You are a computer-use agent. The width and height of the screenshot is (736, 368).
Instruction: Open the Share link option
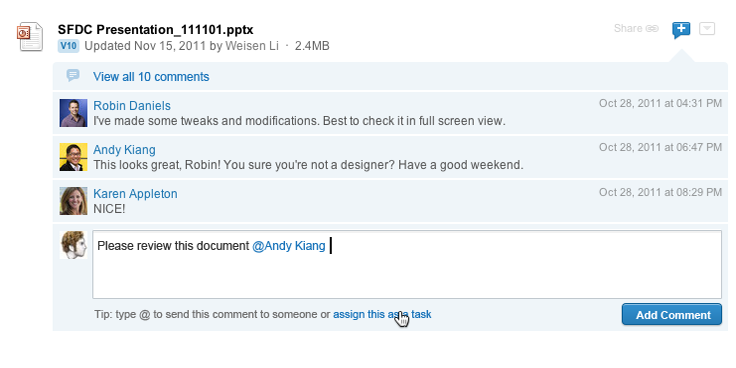636,29
